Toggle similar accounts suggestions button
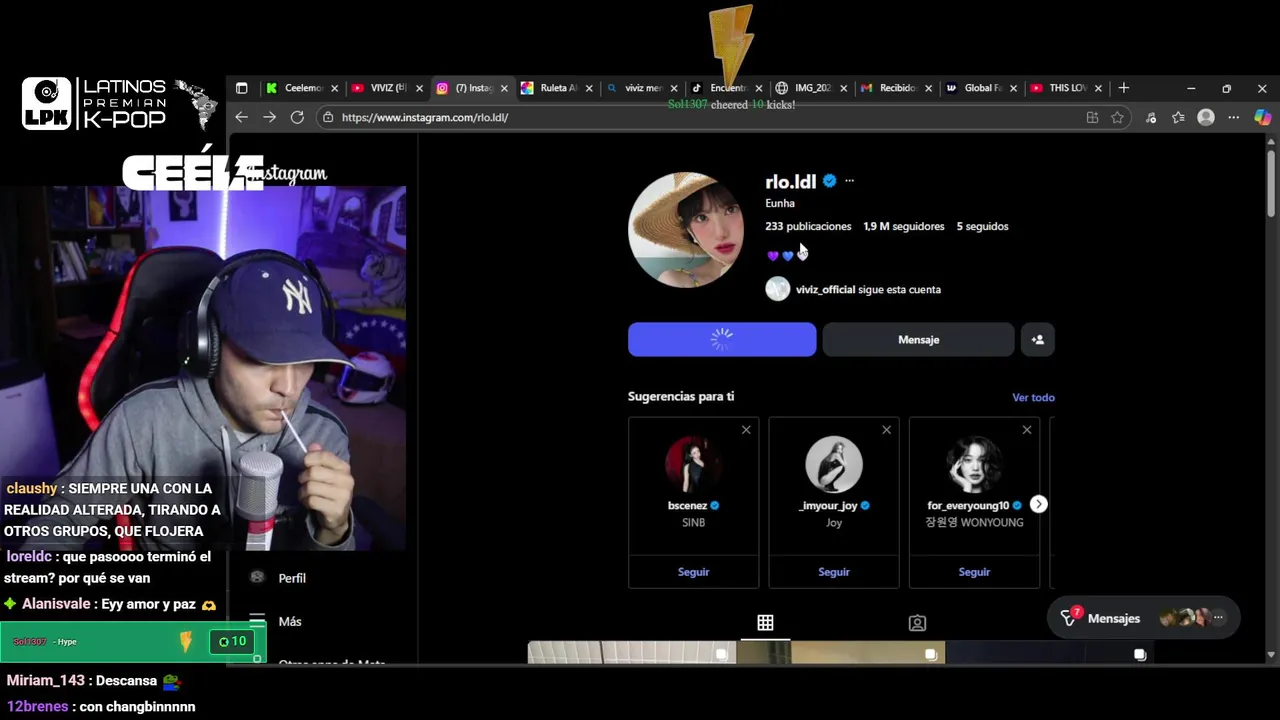 [1037, 339]
